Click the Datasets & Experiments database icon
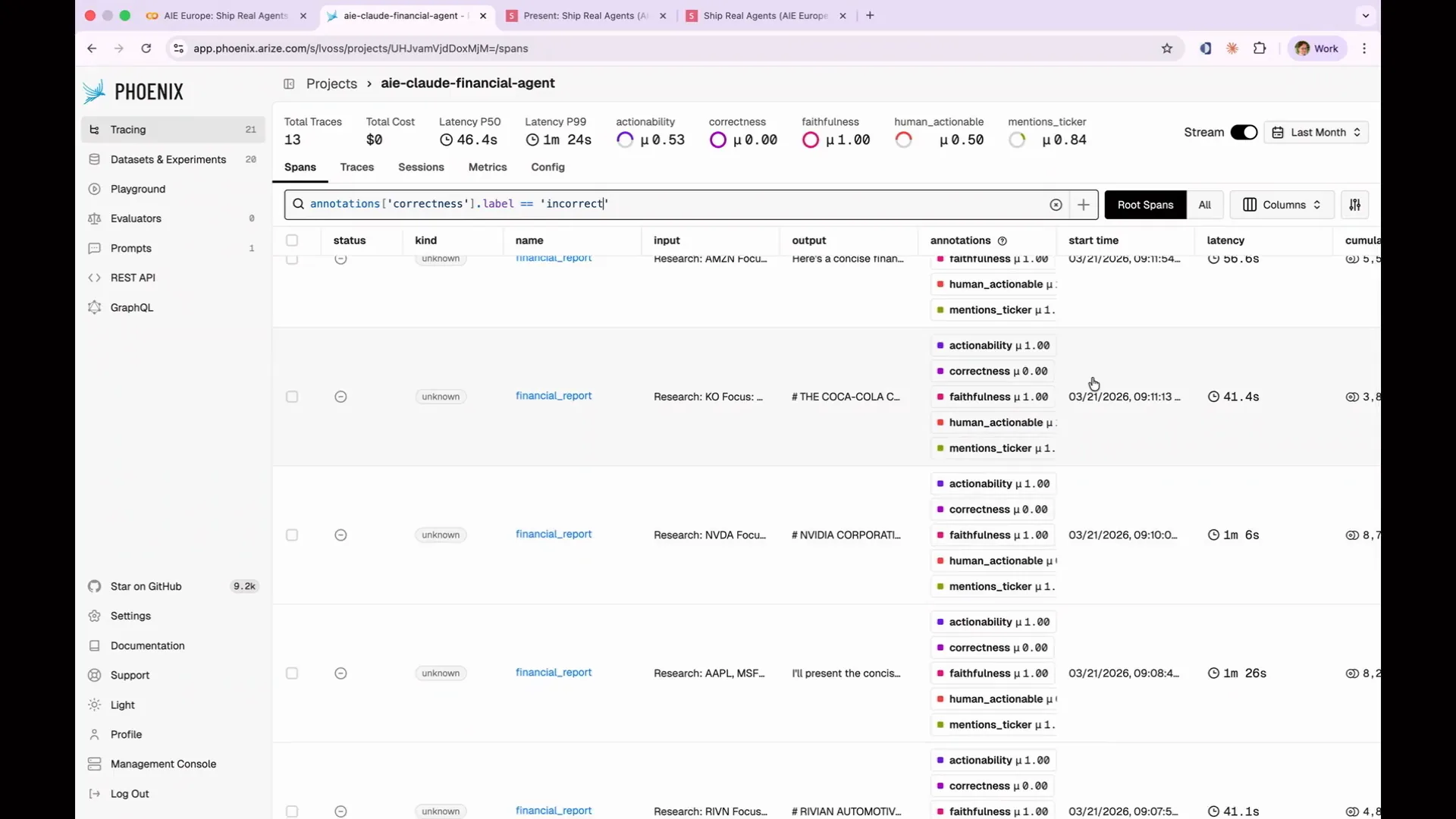This screenshot has height=819, width=1456. point(95,159)
